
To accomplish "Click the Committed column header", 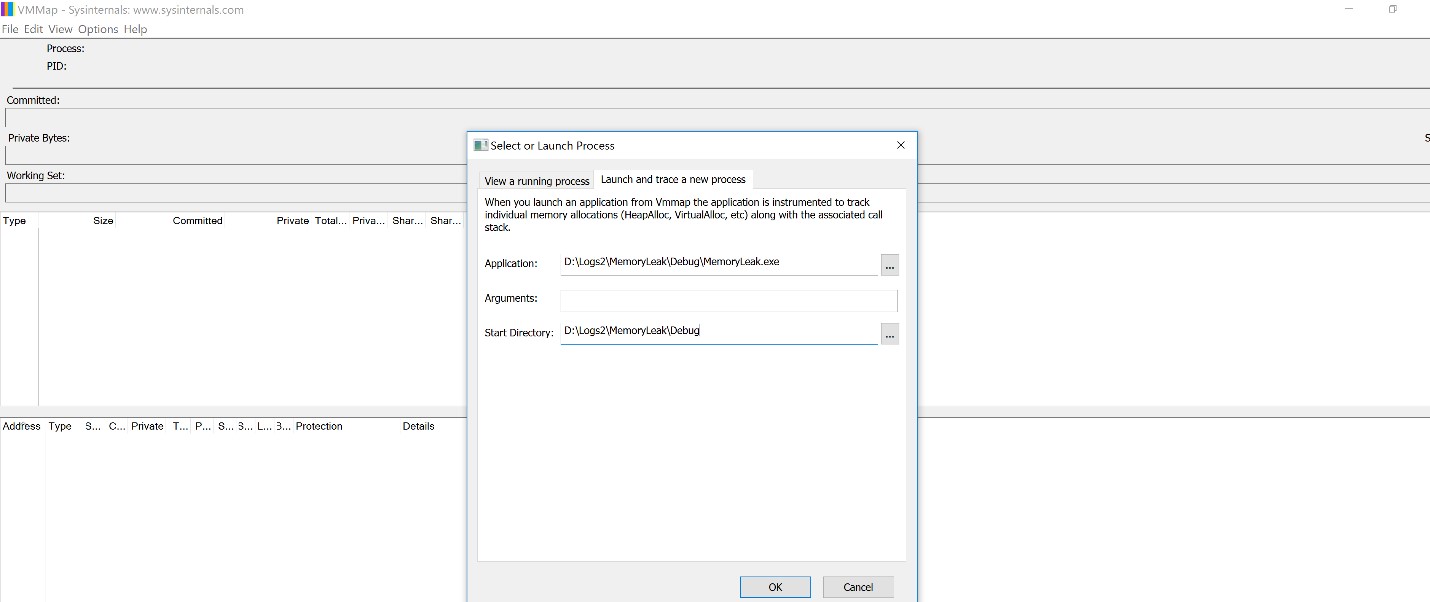I will point(197,220).
